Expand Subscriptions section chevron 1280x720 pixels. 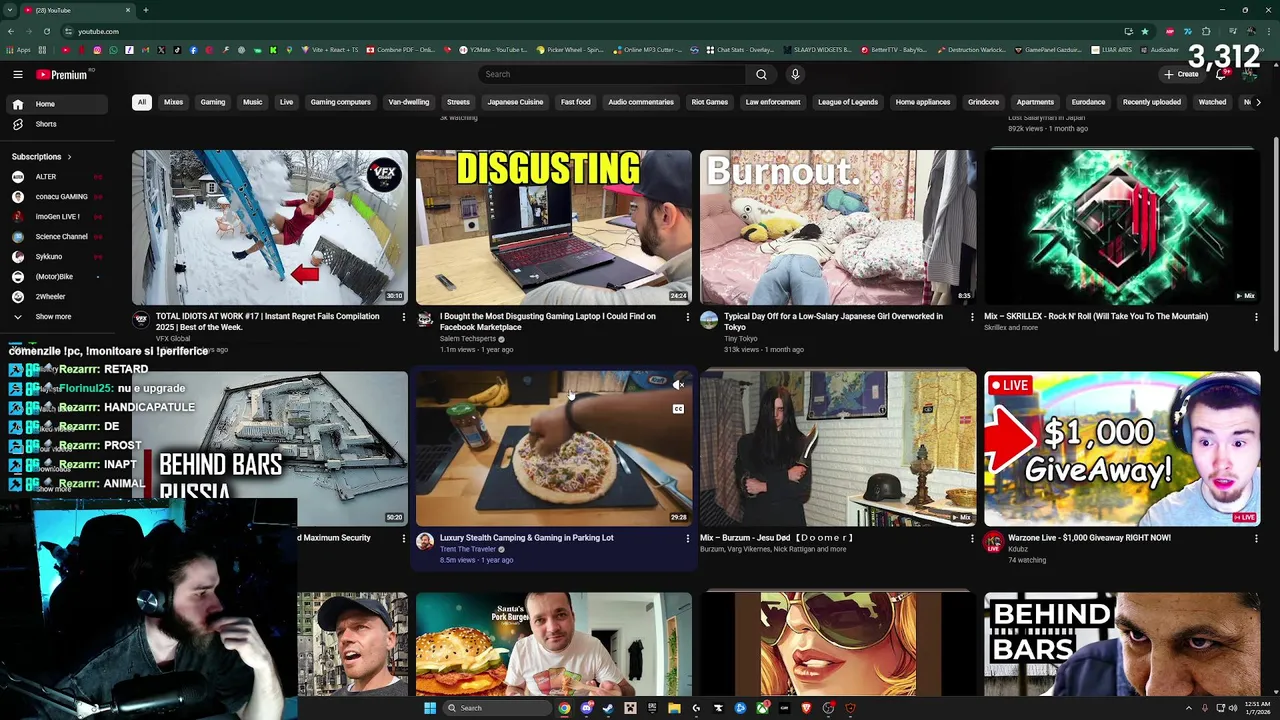tap(69, 157)
